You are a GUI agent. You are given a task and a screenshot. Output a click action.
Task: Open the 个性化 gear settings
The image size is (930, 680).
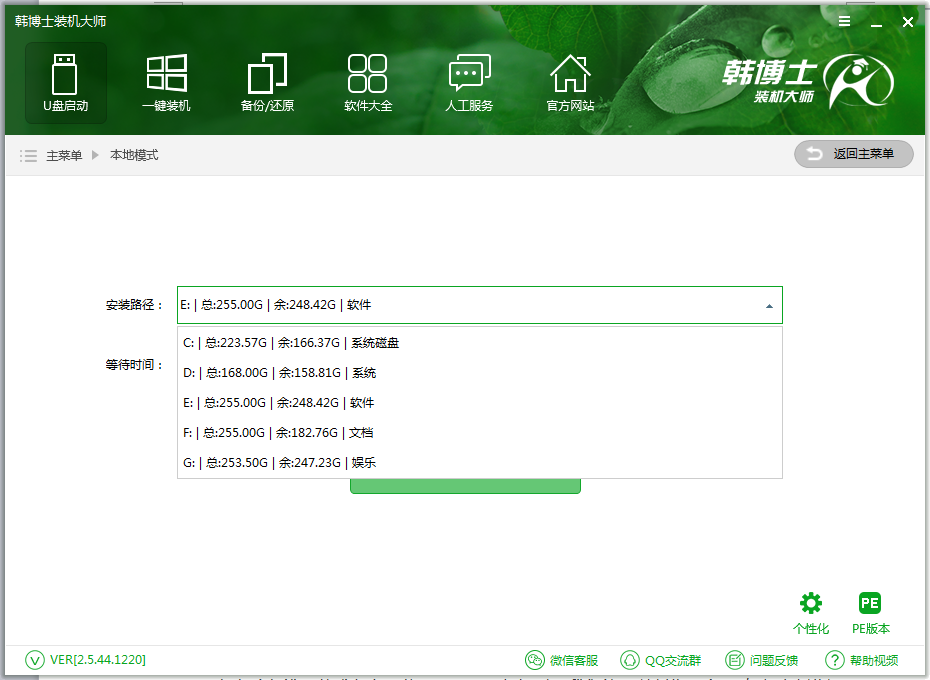811,614
